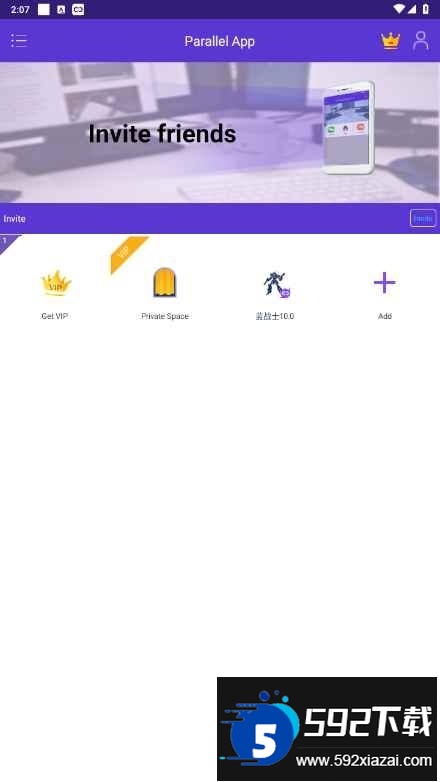Tap the VIP crown icon in header
Image resolution: width=440 pixels, height=782 pixels.
coord(391,41)
